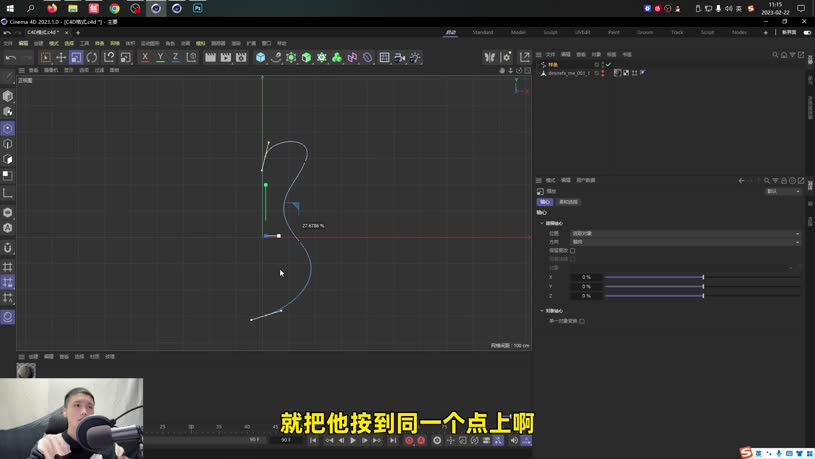Toggle the X axis lock
This screenshot has width=815, height=459.
pos(145,58)
